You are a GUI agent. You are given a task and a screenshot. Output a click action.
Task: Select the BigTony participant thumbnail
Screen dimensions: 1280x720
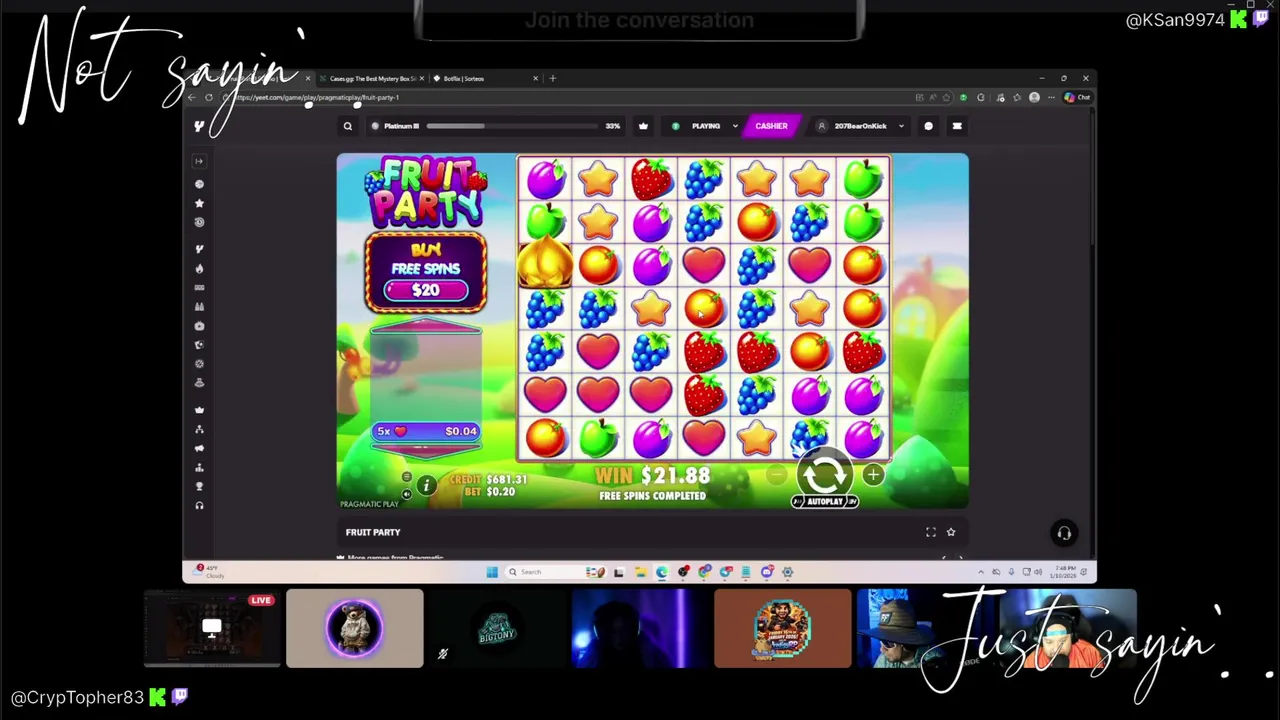coord(497,628)
